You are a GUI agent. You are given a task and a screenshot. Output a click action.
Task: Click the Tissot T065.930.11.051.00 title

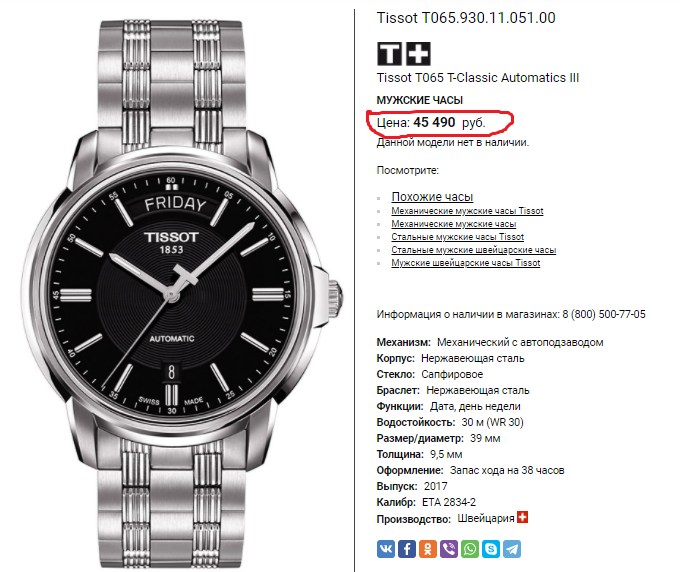point(466,18)
